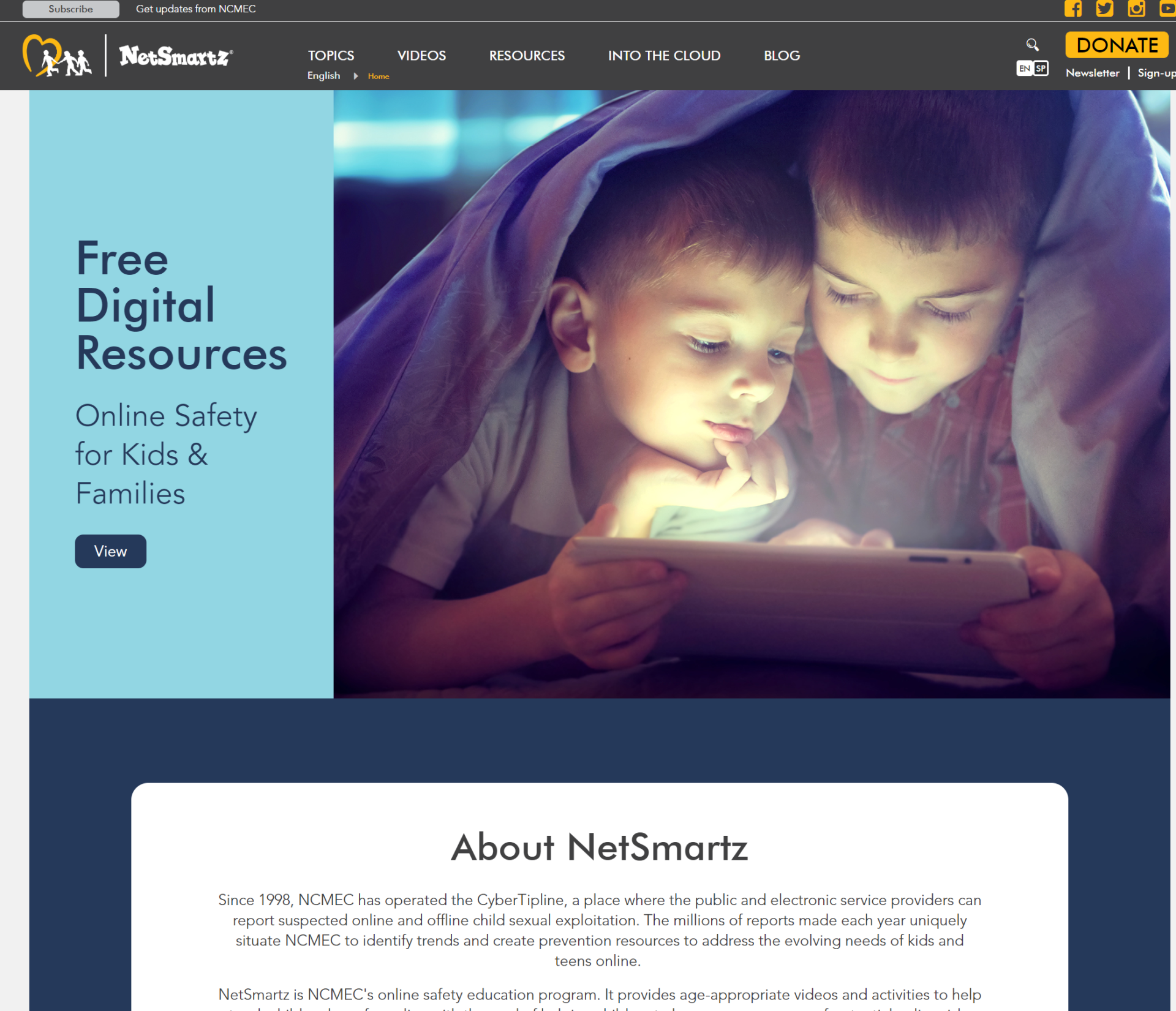Expand the VIDEOS navigation menu
Screen dimensions: 1176x1011
tap(421, 56)
